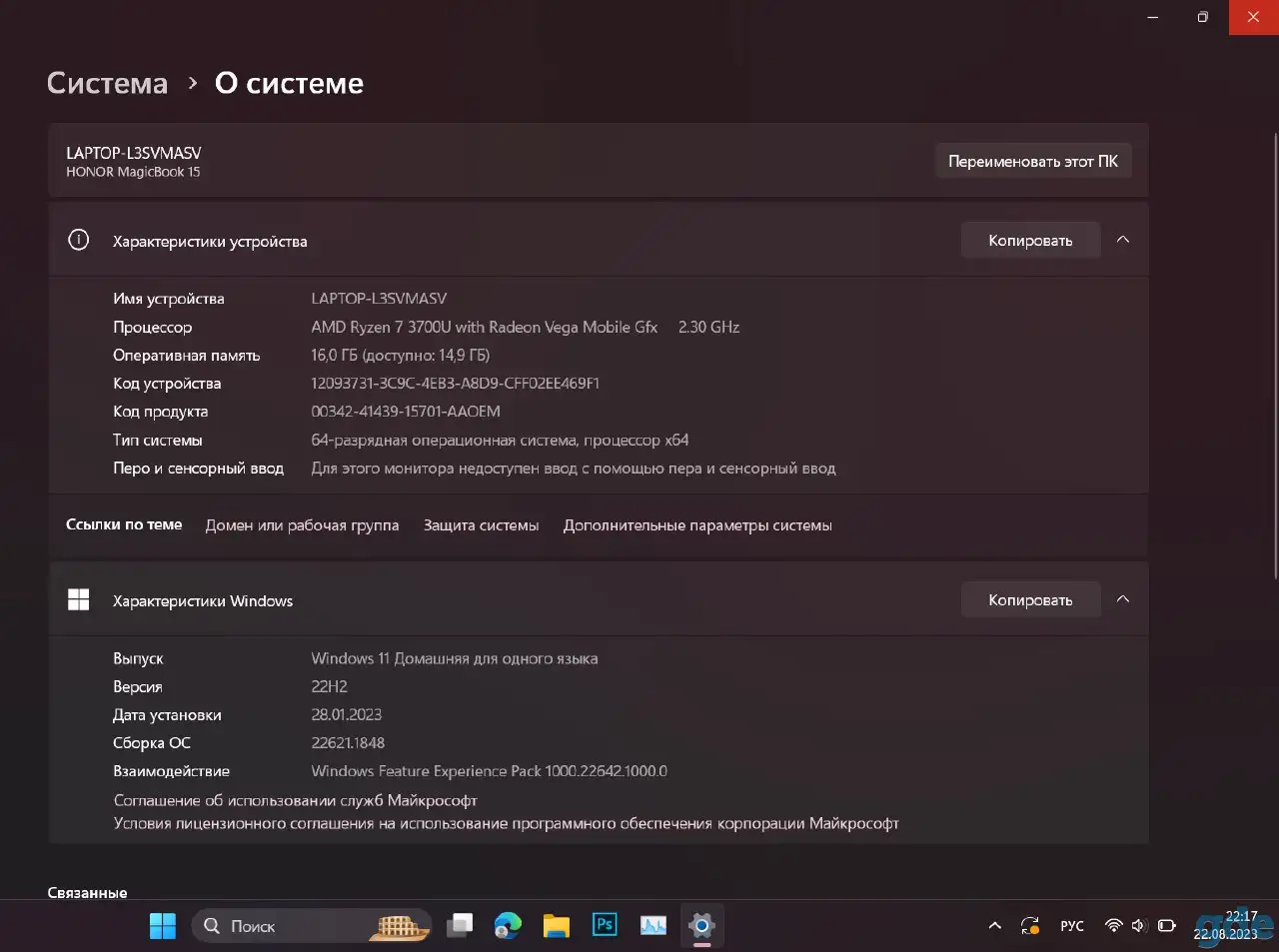Open the Wi-Fi network tray icon
The height and width of the screenshot is (952, 1279).
coord(1113,926)
